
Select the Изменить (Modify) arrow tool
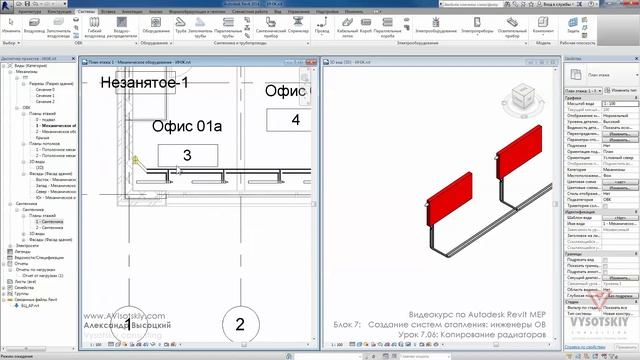pyautogui.click(x=11, y=25)
